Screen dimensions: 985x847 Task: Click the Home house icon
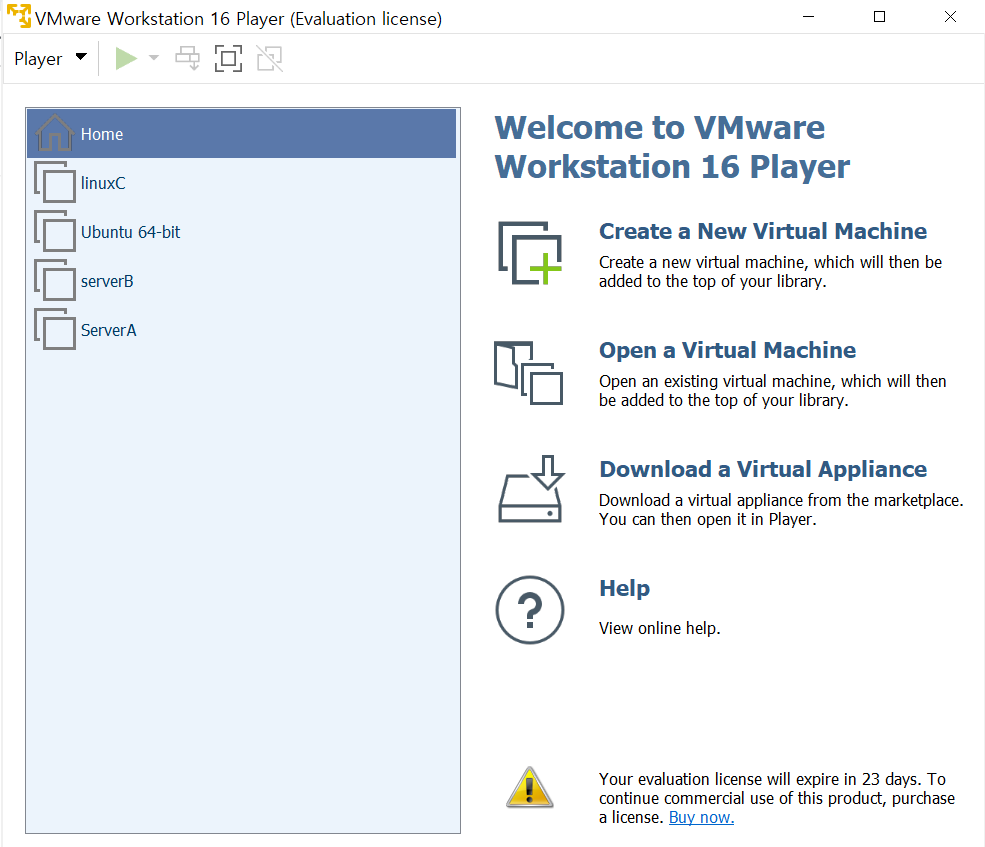click(55, 133)
